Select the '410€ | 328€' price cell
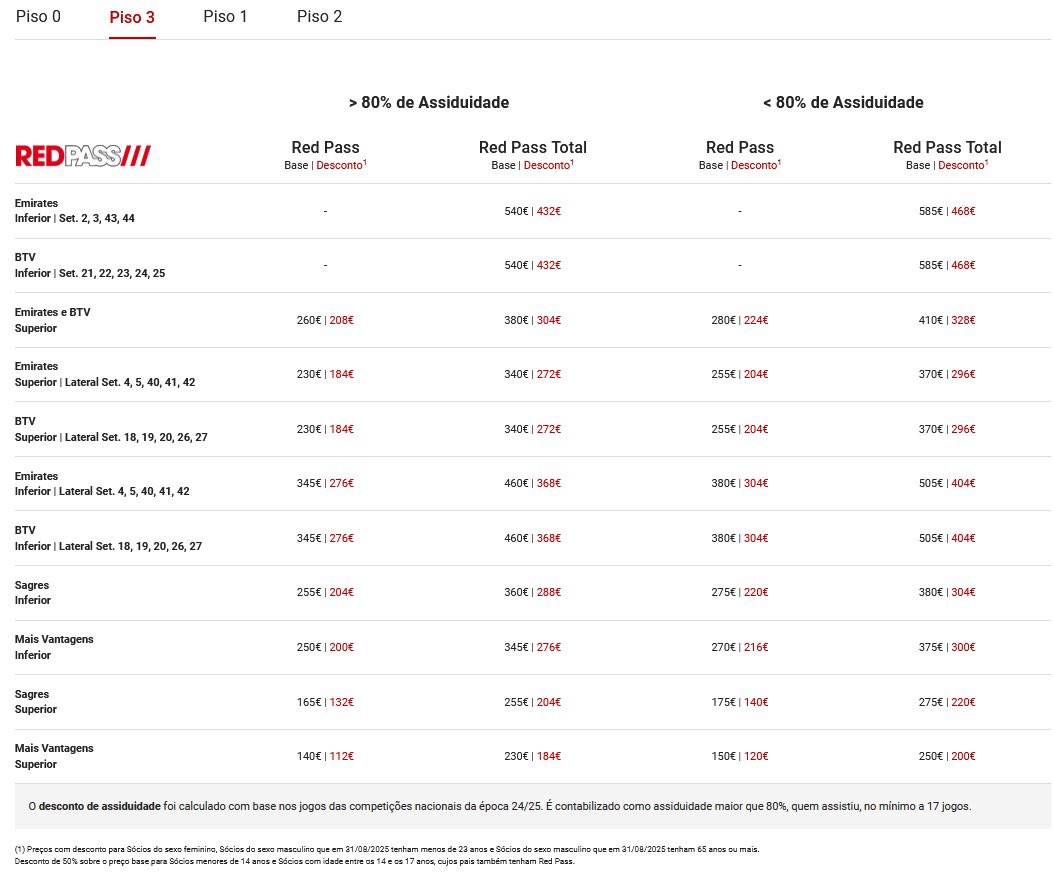The image size is (1053, 895). tap(947, 320)
